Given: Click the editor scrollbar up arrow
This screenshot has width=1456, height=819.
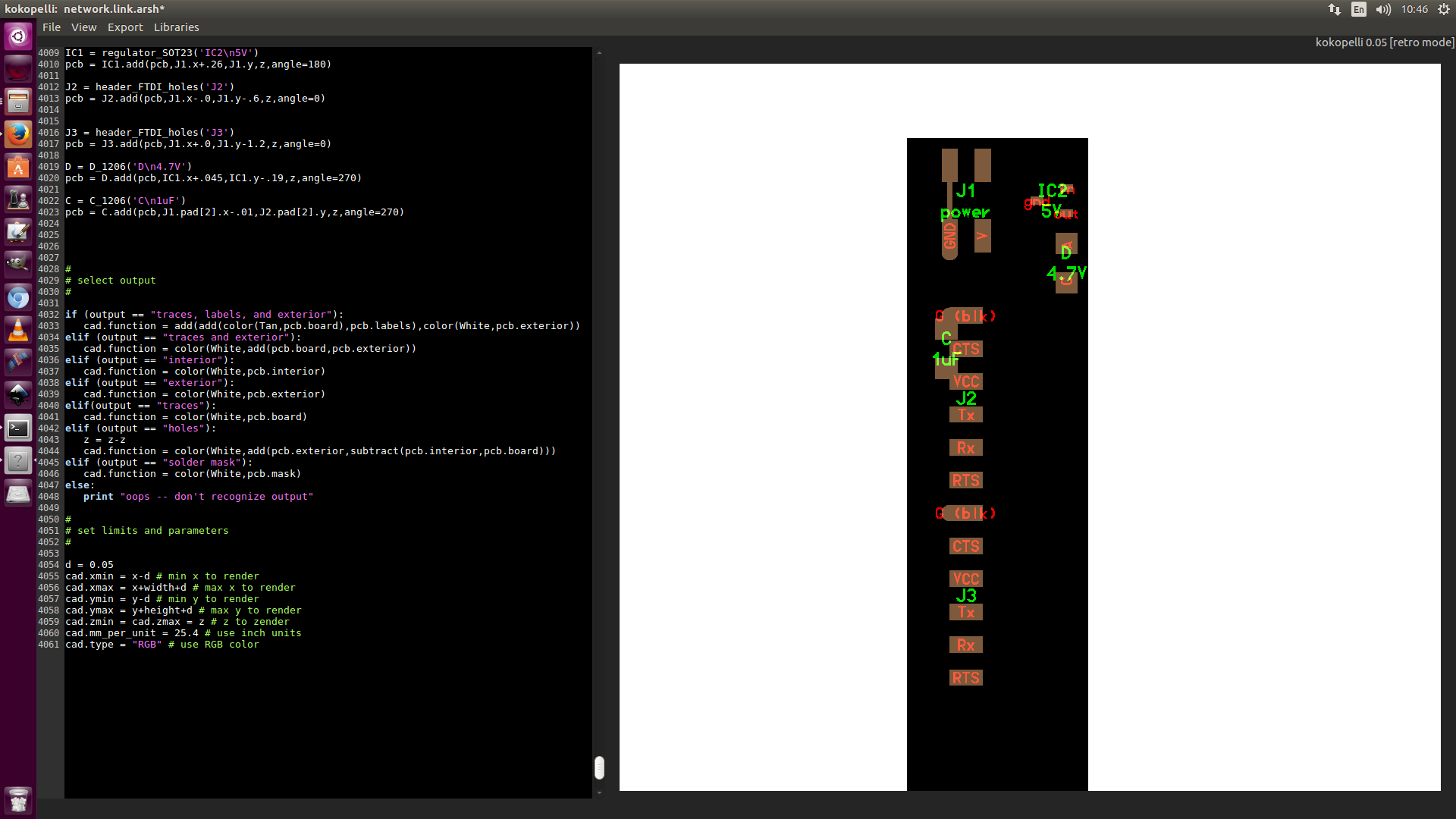Looking at the screenshot, I should pyautogui.click(x=599, y=53).
